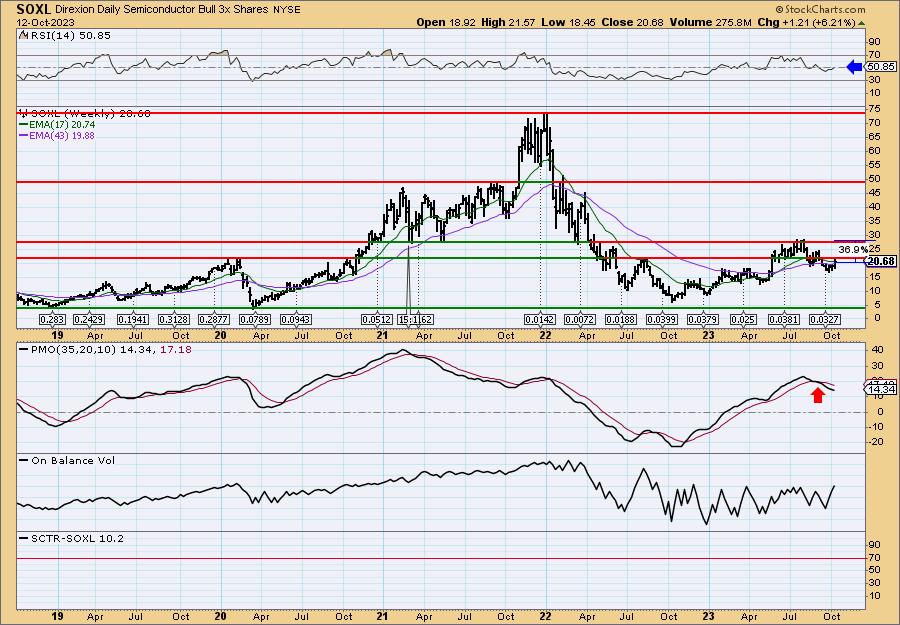This screenshot has width=900, height=625.
Task: Click the 0.283 volume box
Action: coord(53,320)
